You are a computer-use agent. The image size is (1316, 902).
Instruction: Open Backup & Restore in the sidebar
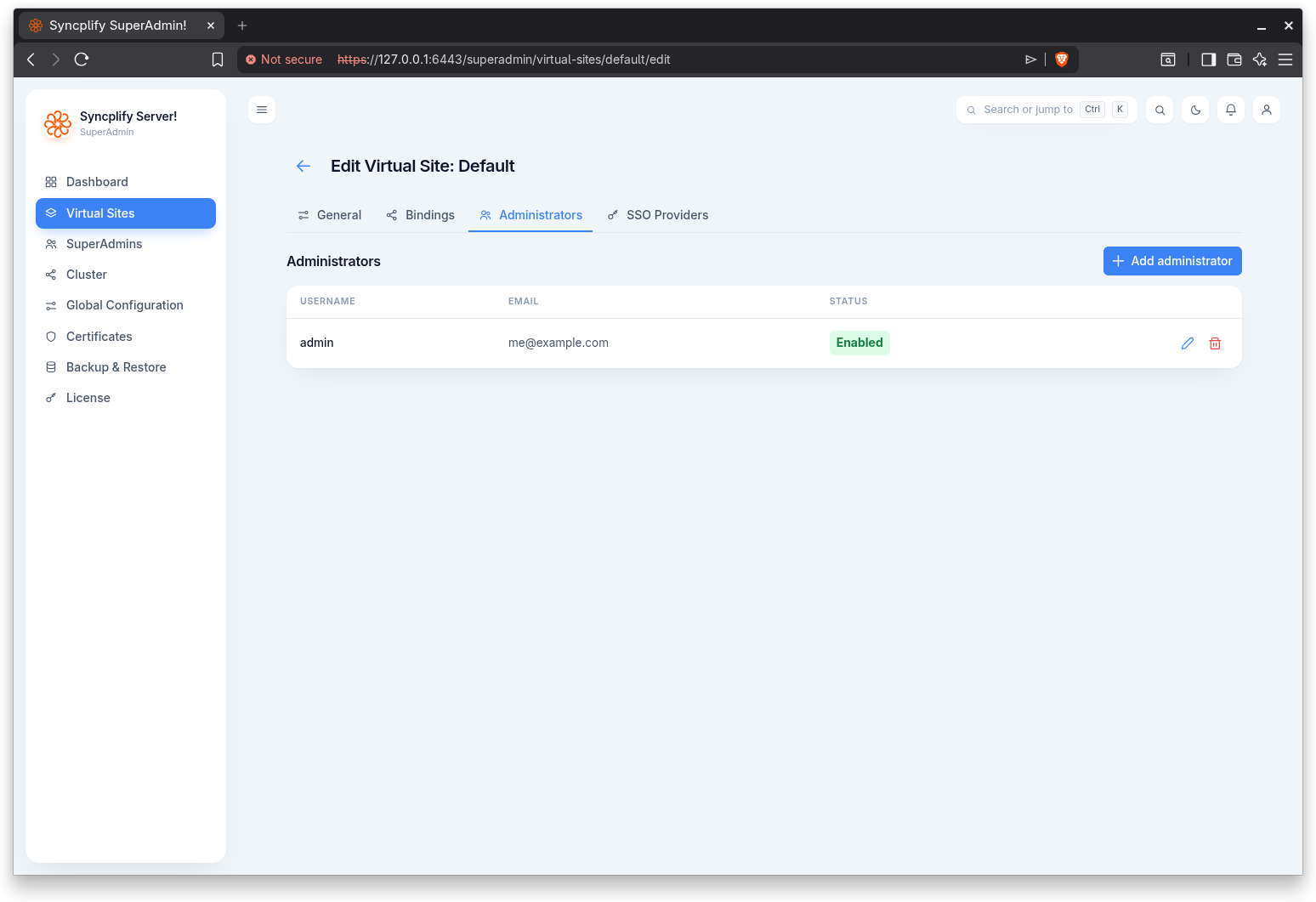[126, 367]
